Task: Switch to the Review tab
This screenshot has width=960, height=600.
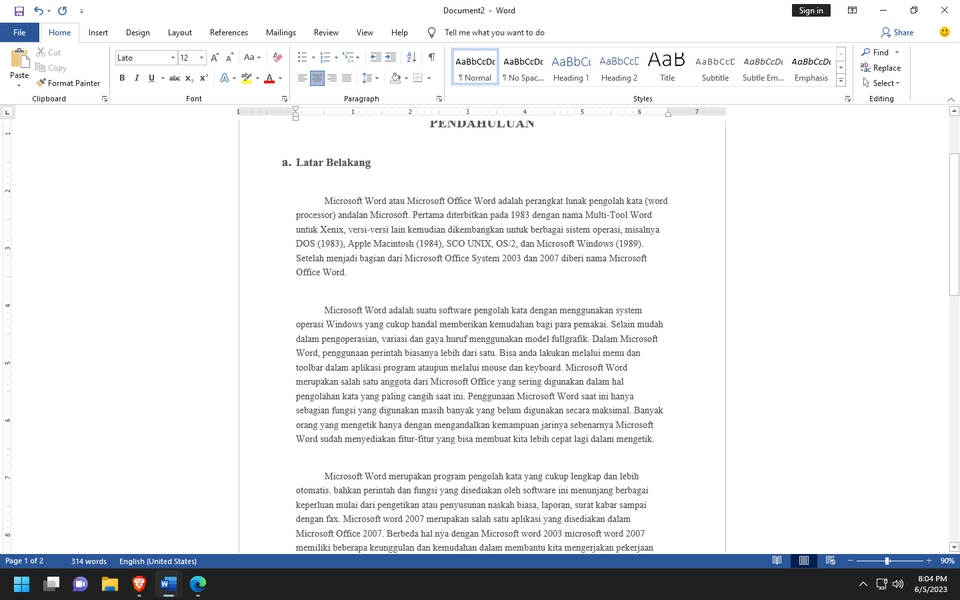Action: 326,32
